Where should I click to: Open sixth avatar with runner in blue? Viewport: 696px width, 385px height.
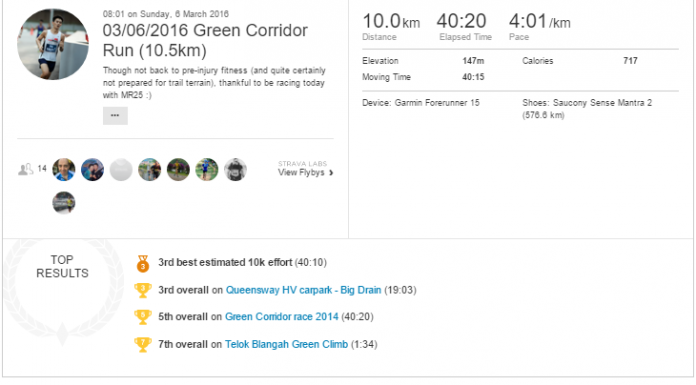(x=207, y=170)
